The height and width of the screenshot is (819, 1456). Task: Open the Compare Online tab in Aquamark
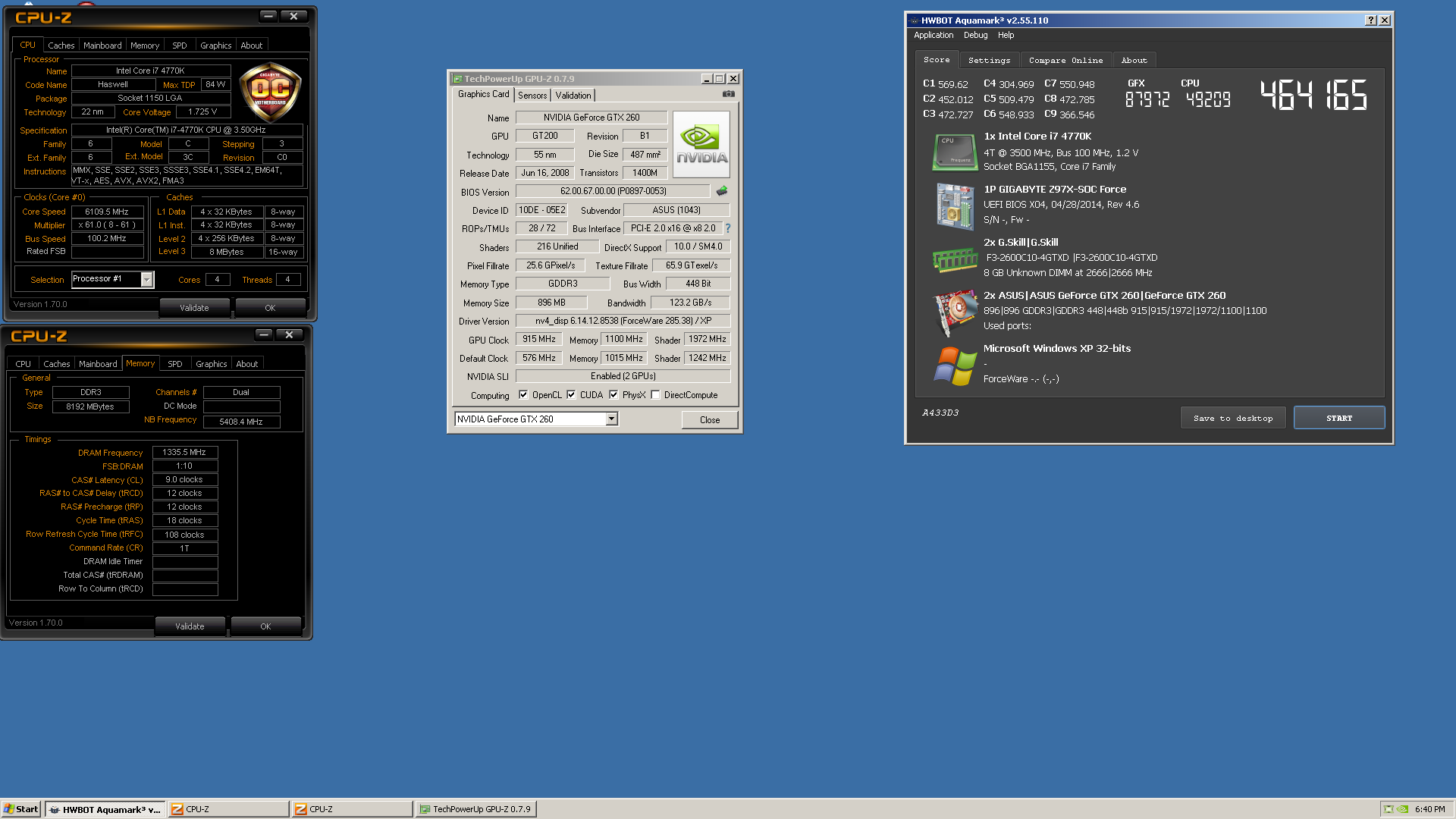pyautogui.click(x=1065, y=60)
